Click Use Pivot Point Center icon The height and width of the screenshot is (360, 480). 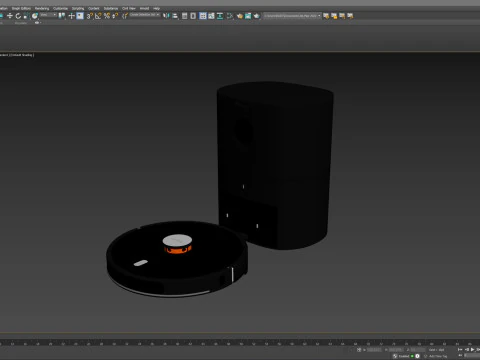coord(62,16)
